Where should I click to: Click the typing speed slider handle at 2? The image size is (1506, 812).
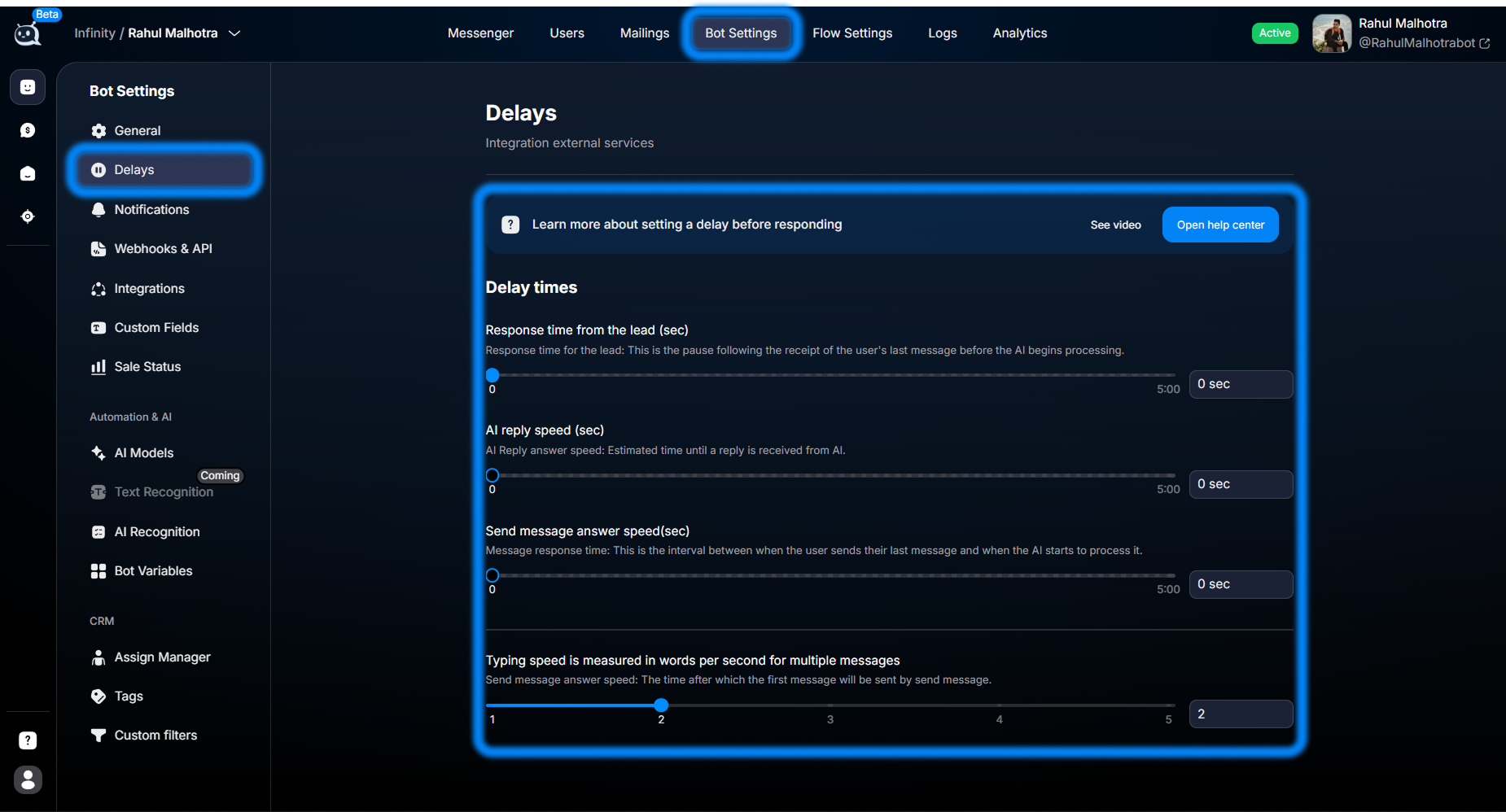click(x=661, y=705)
